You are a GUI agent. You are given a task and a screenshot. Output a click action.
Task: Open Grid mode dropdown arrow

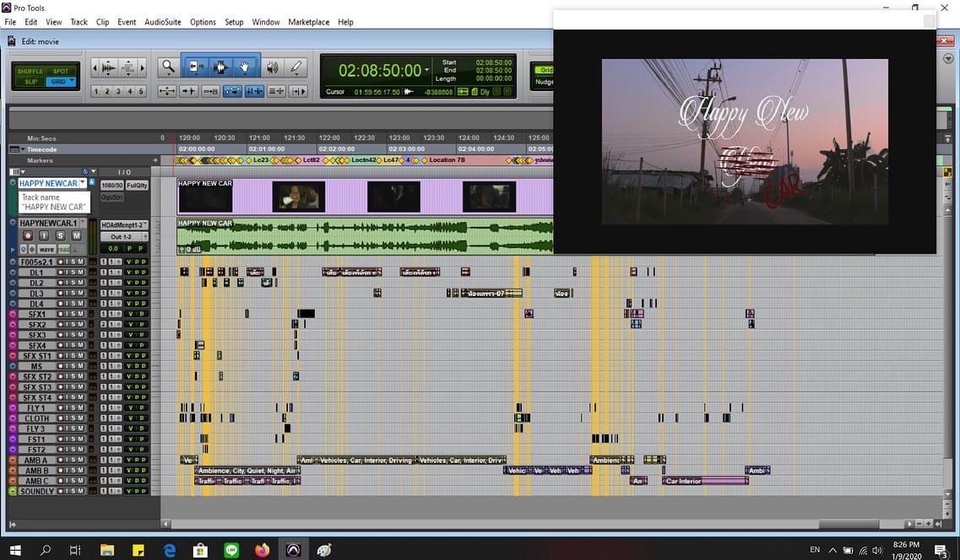click(x=72, y=80)
